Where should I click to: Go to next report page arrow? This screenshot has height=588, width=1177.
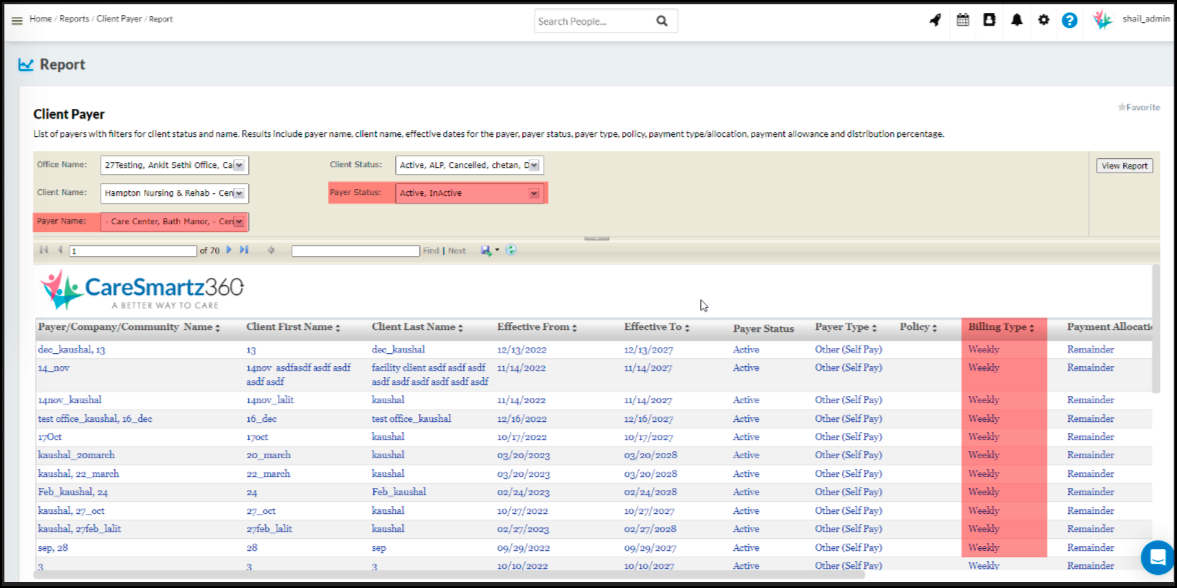[x=229, y=250]
